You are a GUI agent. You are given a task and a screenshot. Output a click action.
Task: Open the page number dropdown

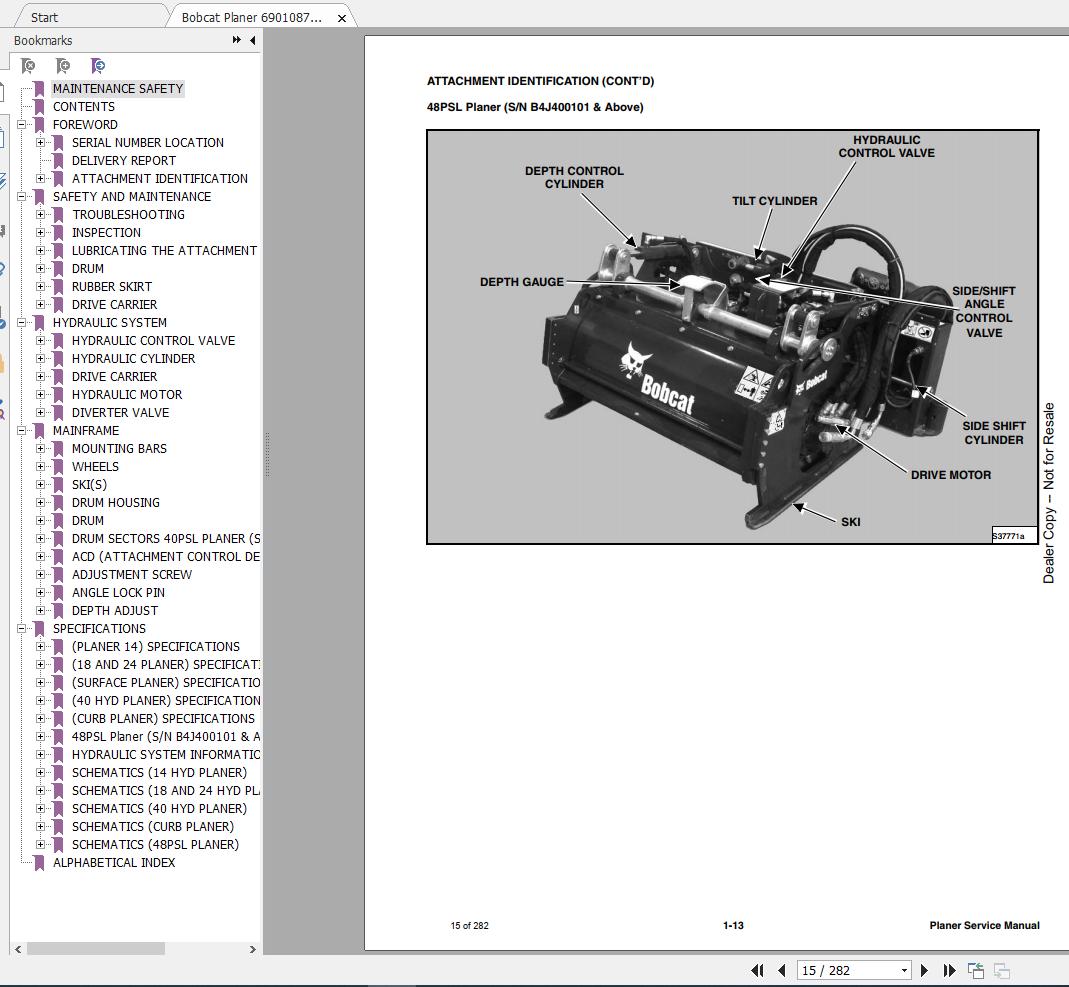903,970
